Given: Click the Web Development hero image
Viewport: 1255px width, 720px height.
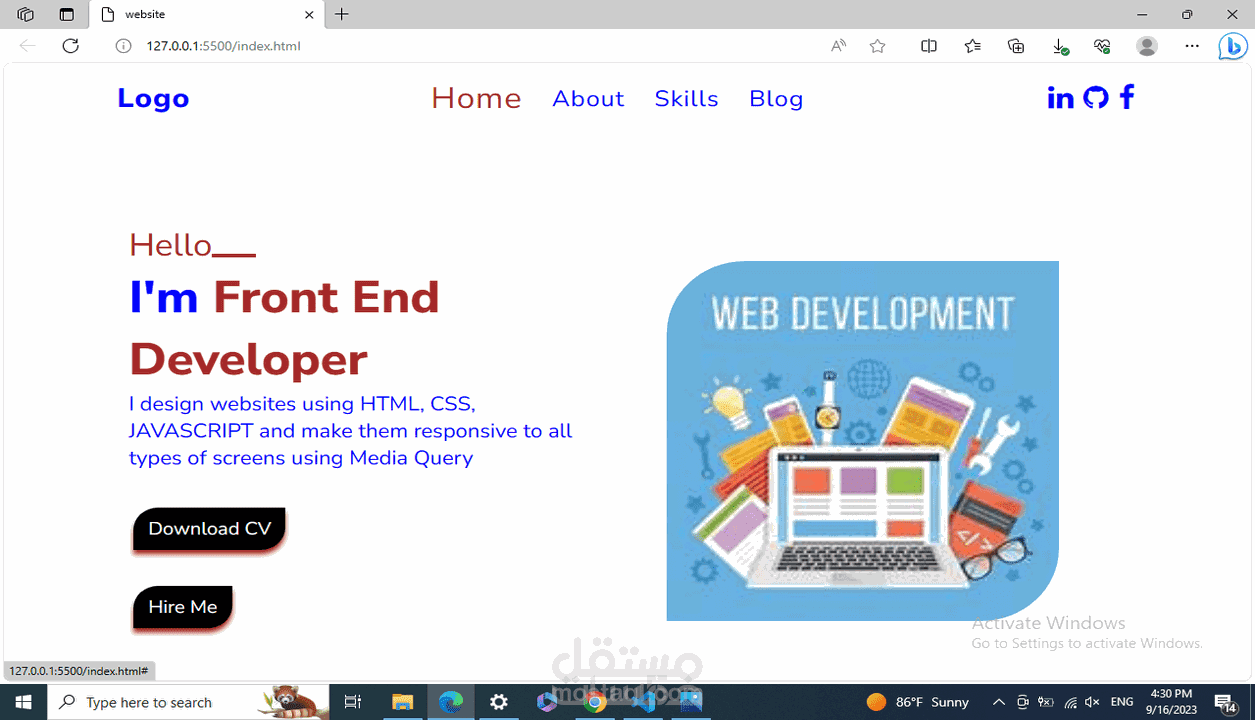Looking at the screenshot, I should click(x=862, y=441).
